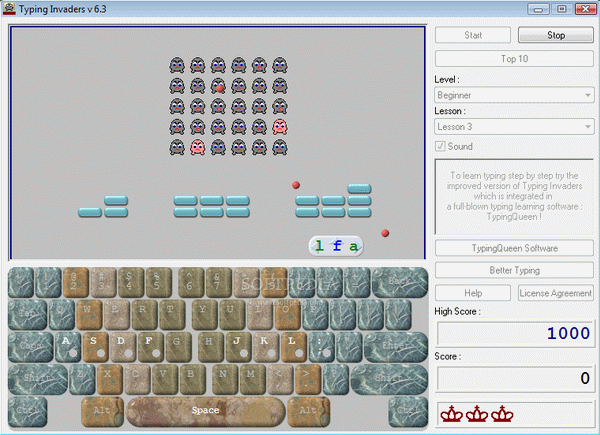Click the Start button
The height and width of the screenshot is (435, 600).
[473, 35]
